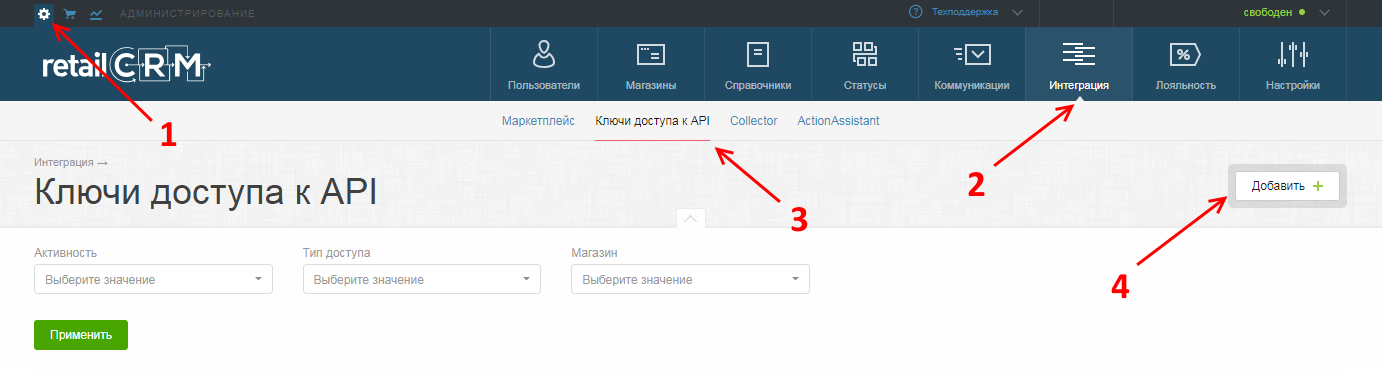
Task: Switch to the Маркетплейс tab
Action: [x=538, y=121]
